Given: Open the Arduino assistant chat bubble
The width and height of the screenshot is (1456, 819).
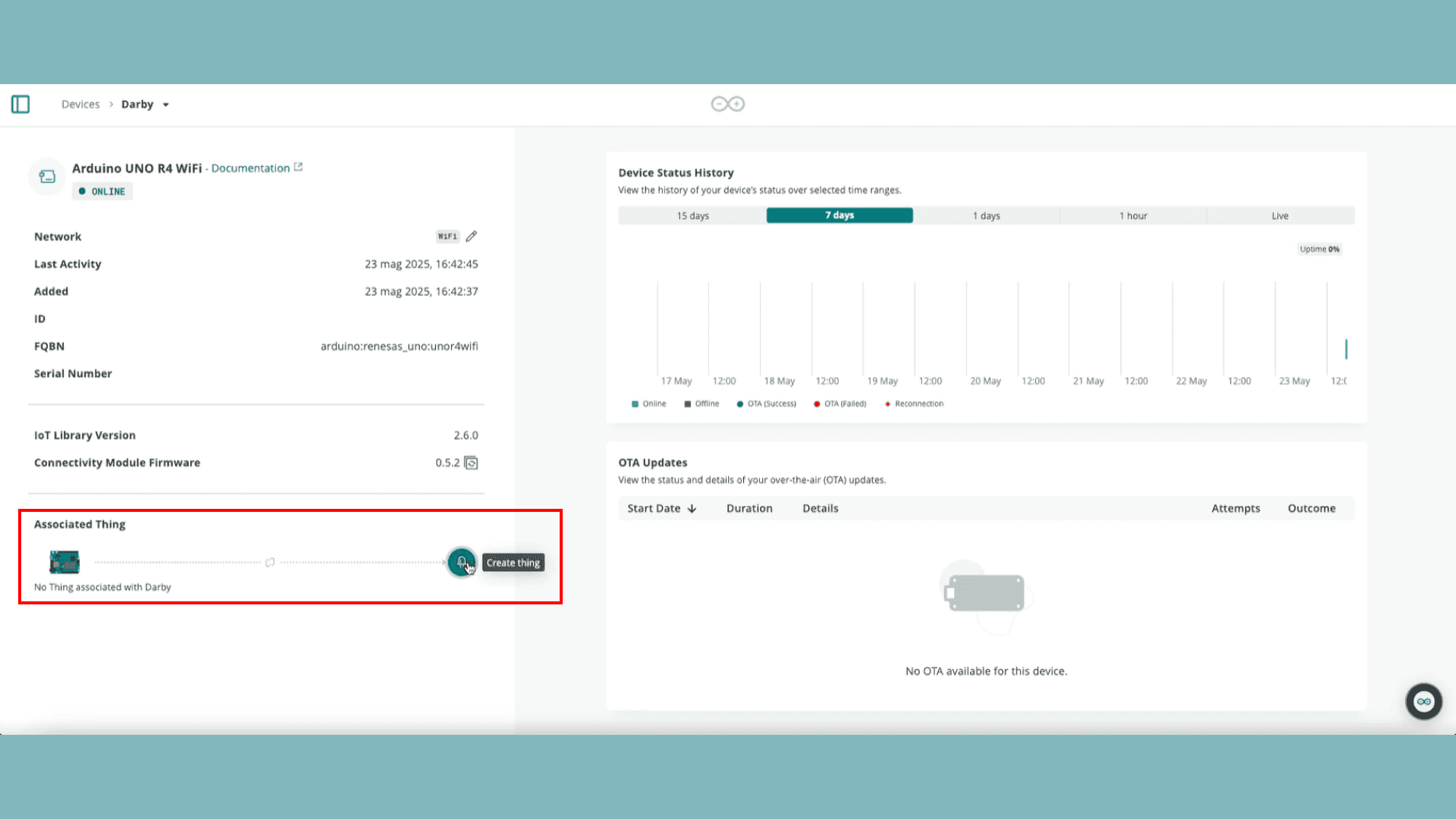Looking at the screenshot, I should coord(1423,701).
